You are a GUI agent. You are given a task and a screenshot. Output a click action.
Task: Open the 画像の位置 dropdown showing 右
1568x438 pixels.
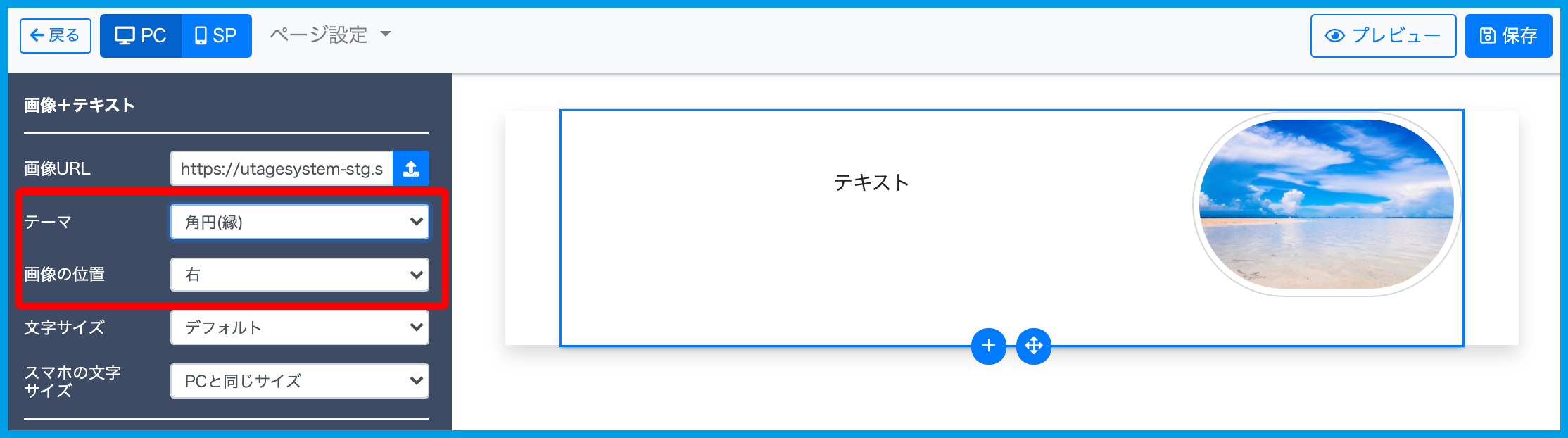click(x=299, y=275)
